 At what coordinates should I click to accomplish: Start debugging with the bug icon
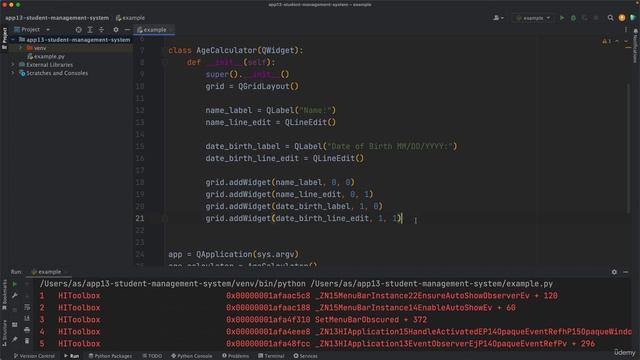pyautogui.click(x=573, y=18)
